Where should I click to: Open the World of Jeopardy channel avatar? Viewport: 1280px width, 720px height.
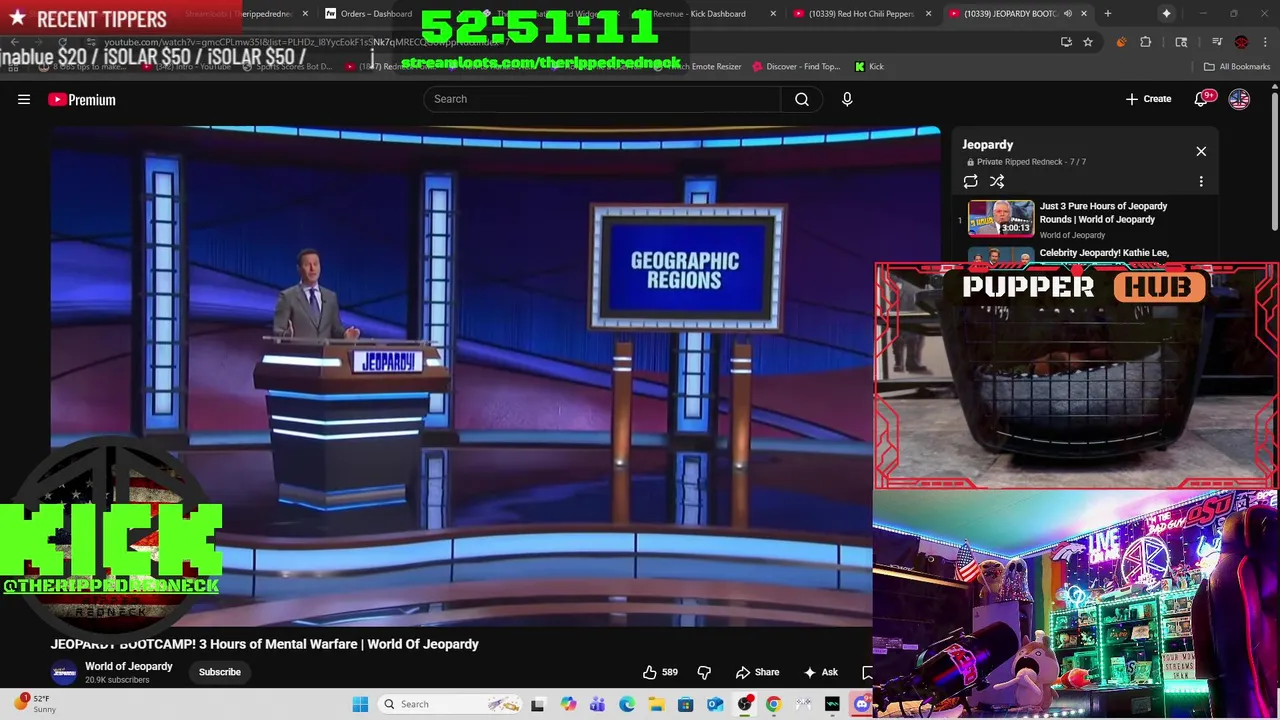[64, 672]
